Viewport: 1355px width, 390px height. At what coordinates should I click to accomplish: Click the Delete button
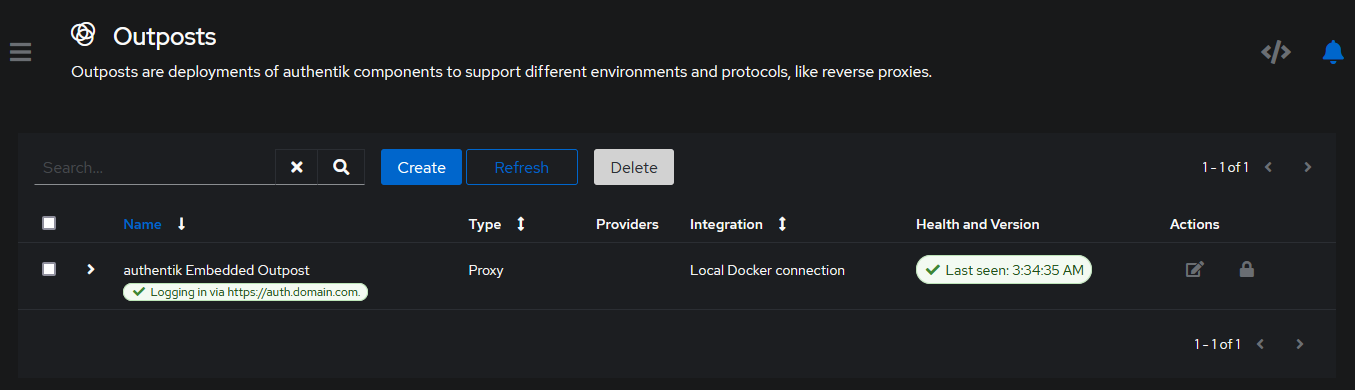coord(634,167)
